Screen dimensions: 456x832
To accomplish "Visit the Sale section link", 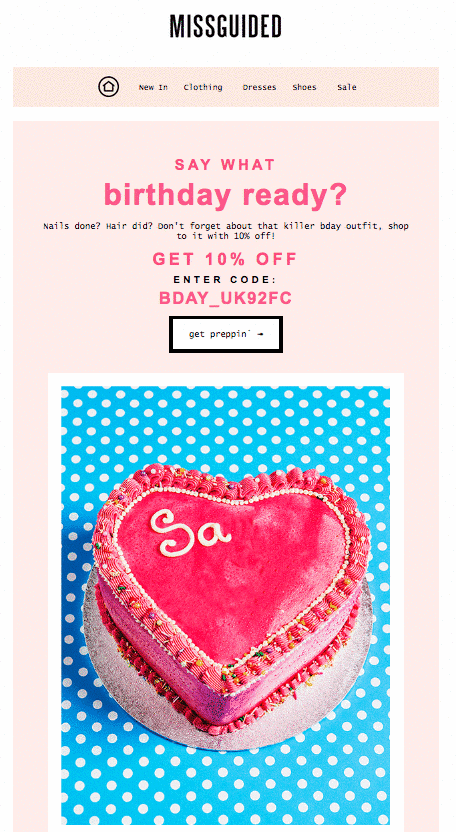I will coord(347,87).
